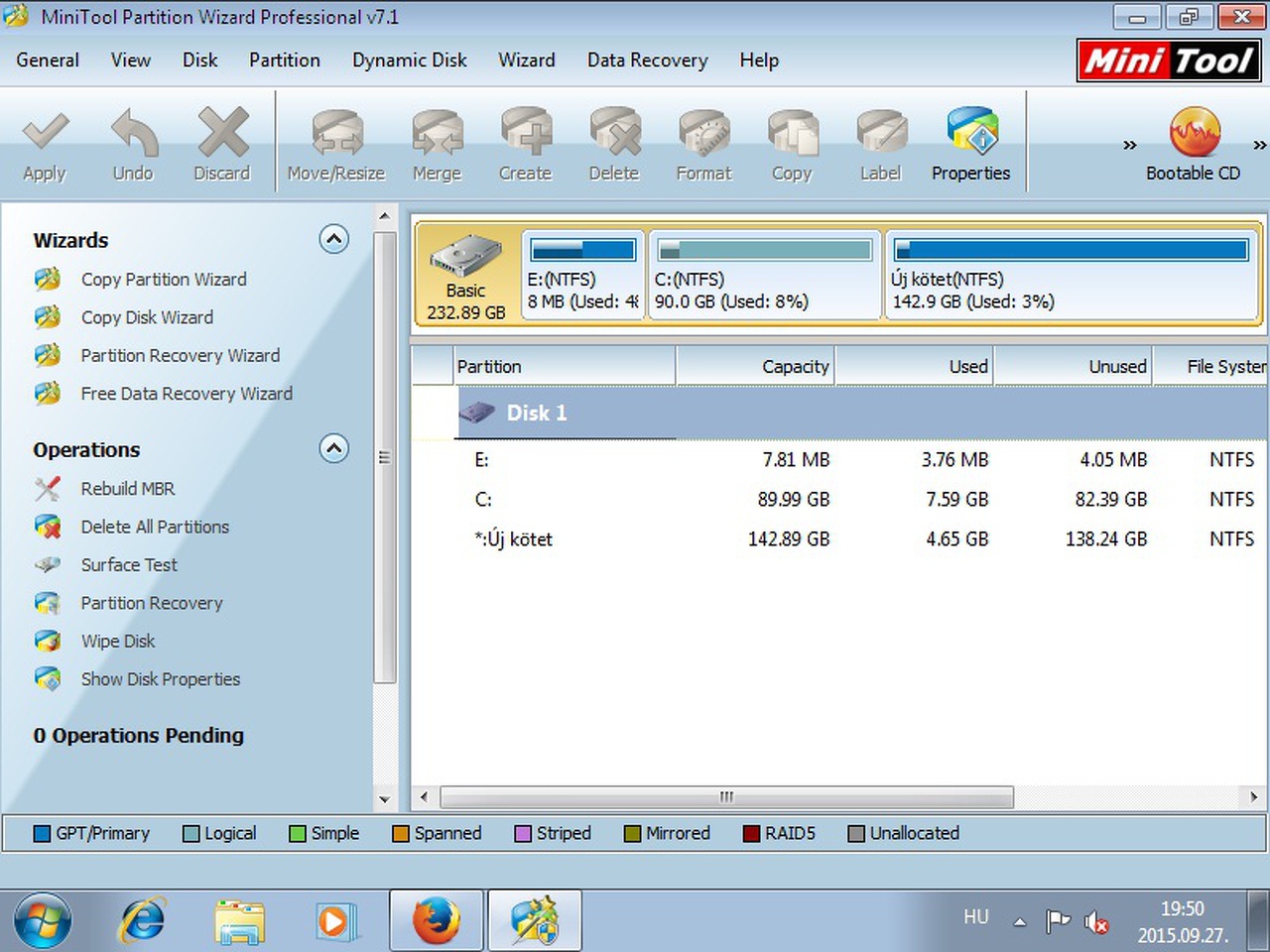The height and width of the screenshot is (952, 1270).
Task: Open the Disk menu
Action: pos(200,60)
